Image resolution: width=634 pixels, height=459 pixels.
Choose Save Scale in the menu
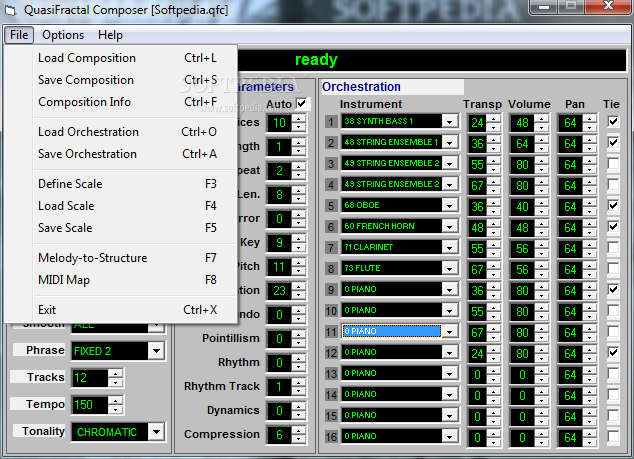[x=127, y=227]
